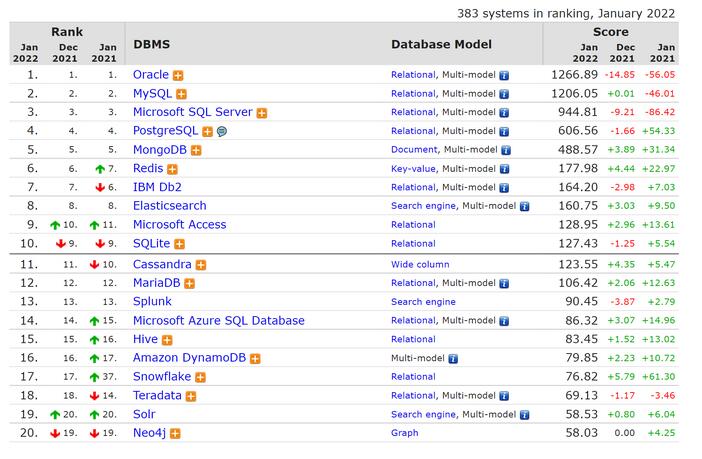
Task: Click the info icon in Microsoft SQL Server row
Action: coord(504,113)
